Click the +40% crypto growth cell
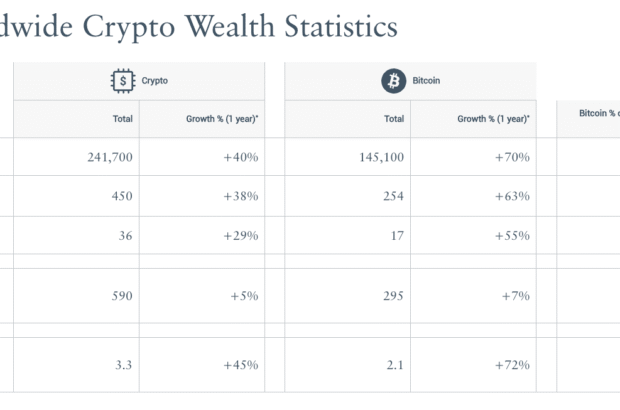This screenshot has height=410, width=620. pos(241,157)
